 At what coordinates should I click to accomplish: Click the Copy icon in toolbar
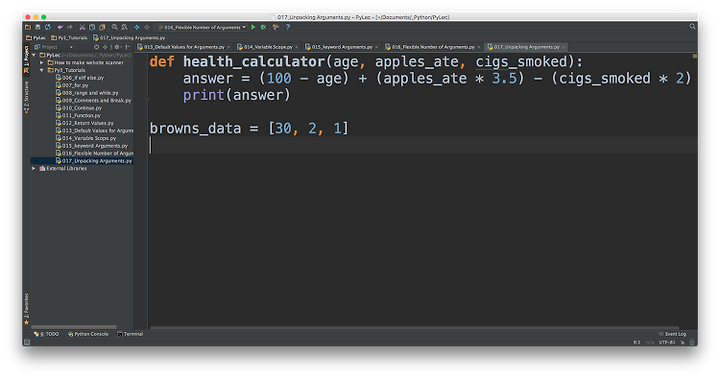(x=92, y=28)
